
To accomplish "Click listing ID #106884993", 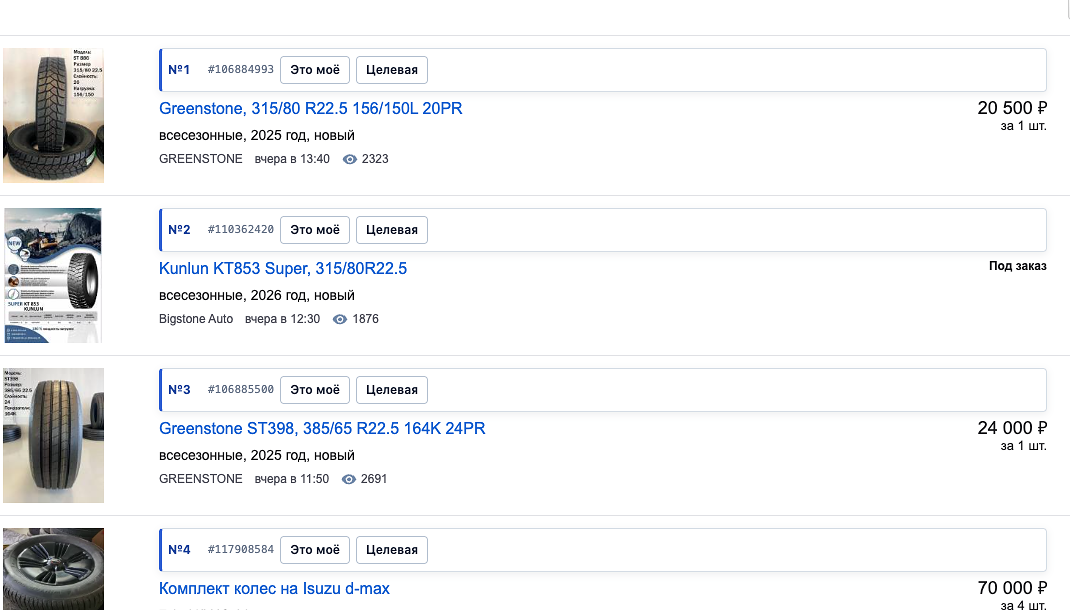I will tap(240, 70).
